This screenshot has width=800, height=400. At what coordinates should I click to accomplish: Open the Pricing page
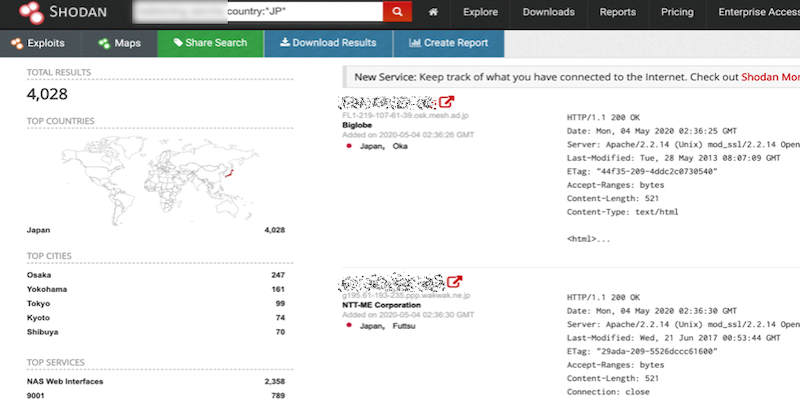coord(677,12)
